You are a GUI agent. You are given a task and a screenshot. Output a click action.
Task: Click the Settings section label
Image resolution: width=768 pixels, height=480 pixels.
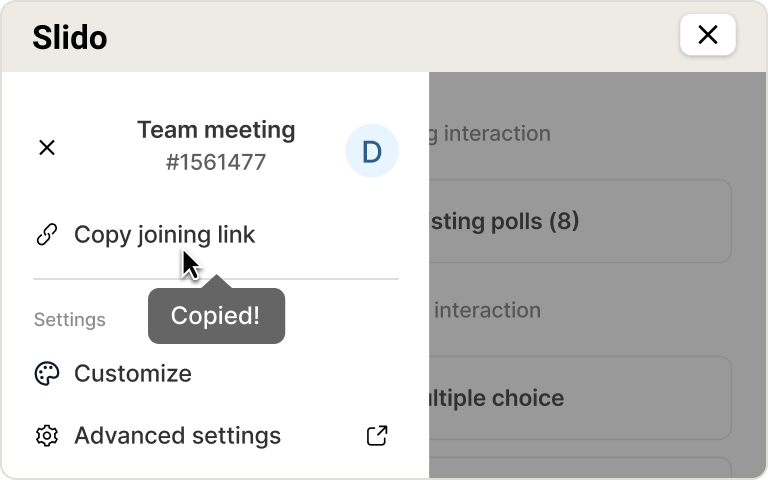70,320
